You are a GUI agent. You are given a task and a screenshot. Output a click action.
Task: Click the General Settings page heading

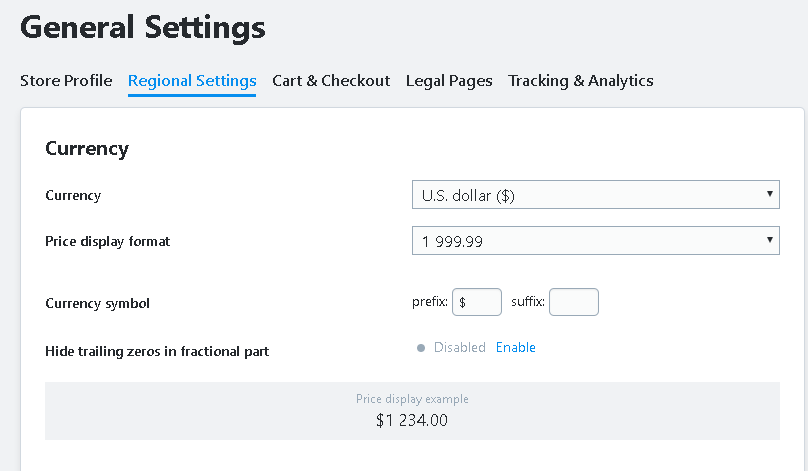coord(143,28)
